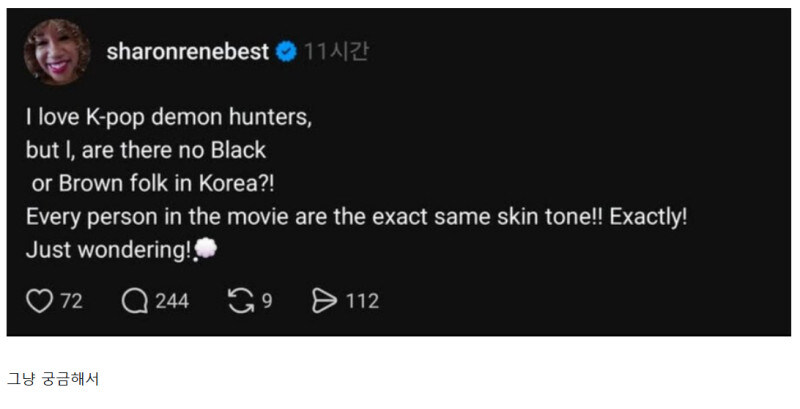Click the blue verified badge
Screen dimensions: 800x409
tap(286, 52)
